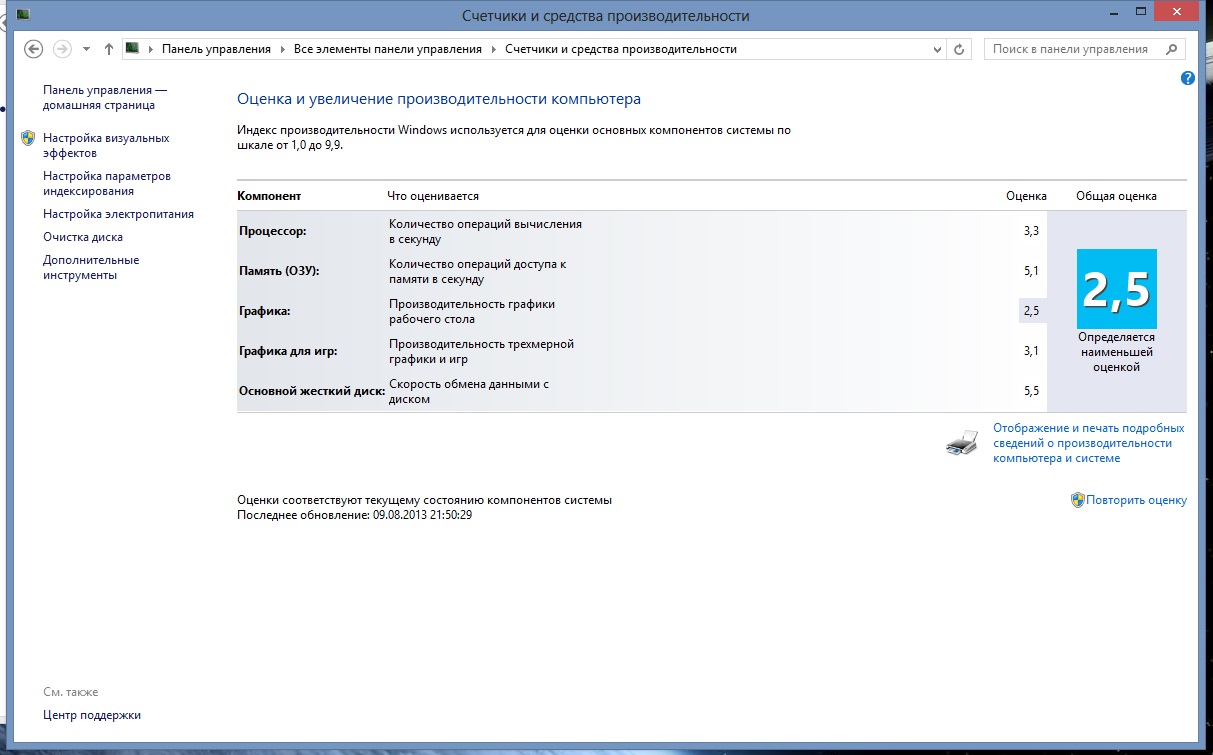The width and height of the screenshot is (1213, 755).
Task: Click shield icon beside Настройка визуальных эффектов
Action: (x=28, y=138)
